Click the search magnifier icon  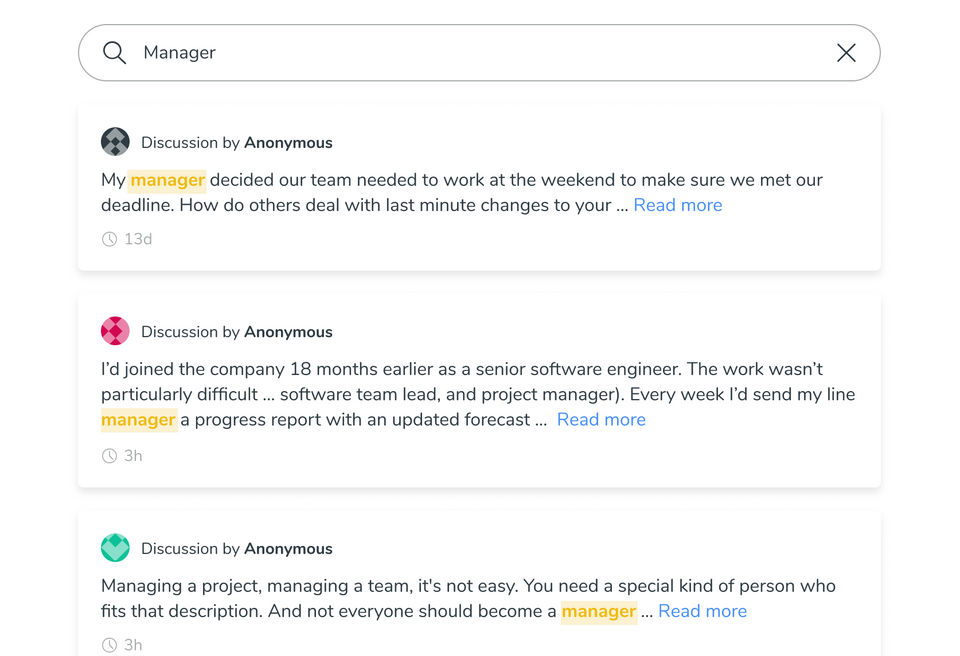point(115,53)
